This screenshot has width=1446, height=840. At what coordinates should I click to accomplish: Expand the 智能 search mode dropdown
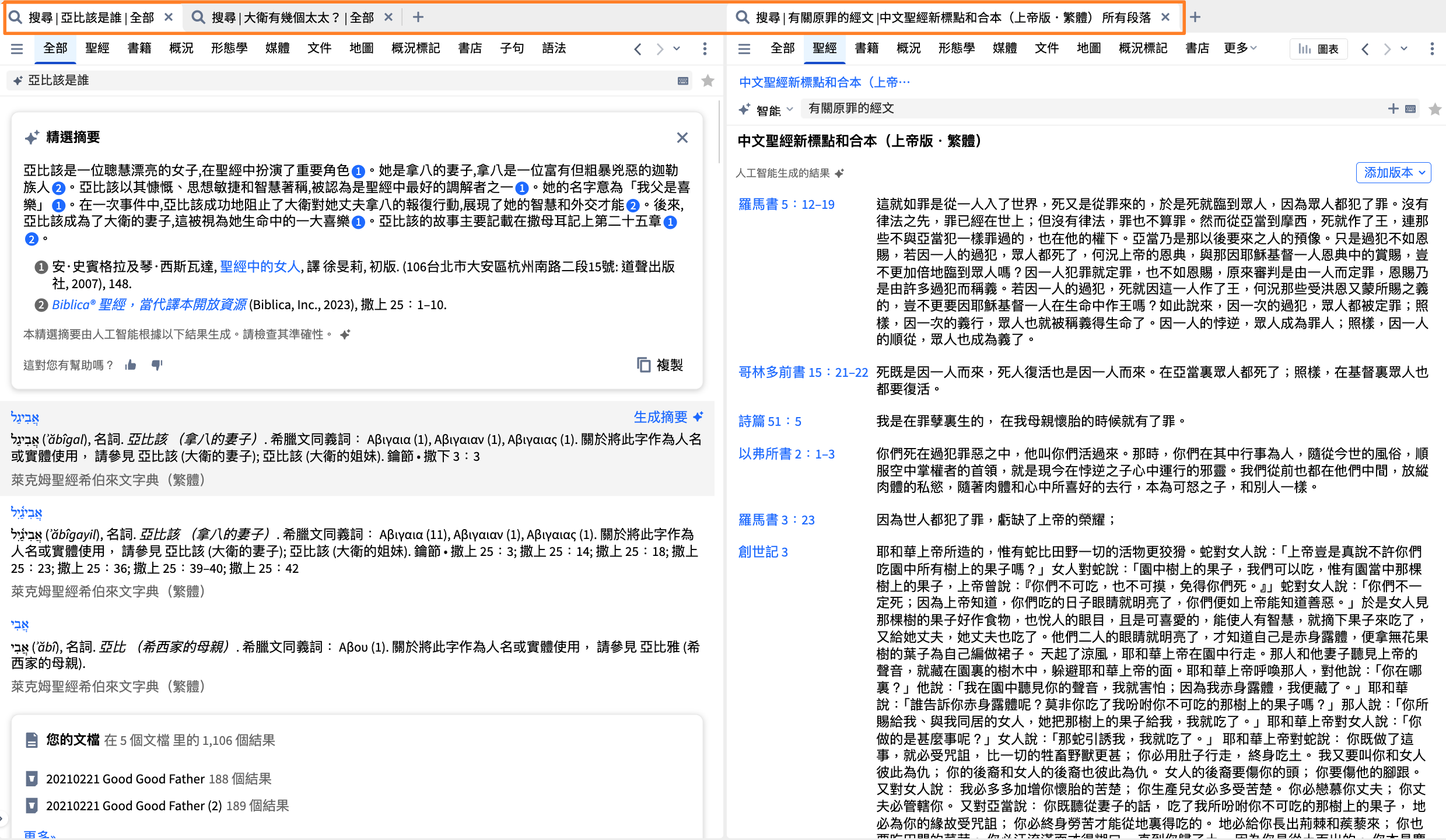(766, 109)
